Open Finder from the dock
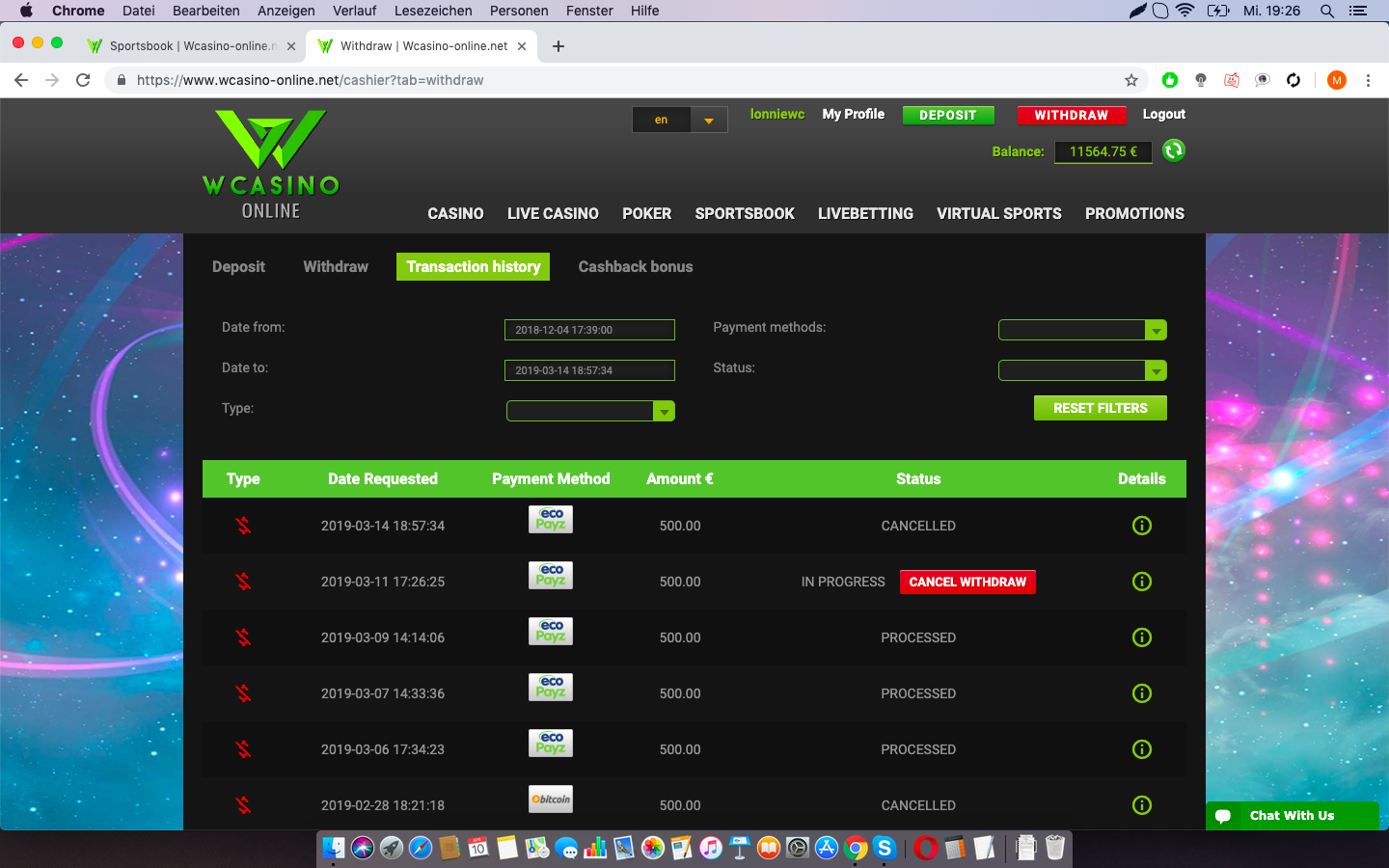The image size is (1389, 868). 334,848
